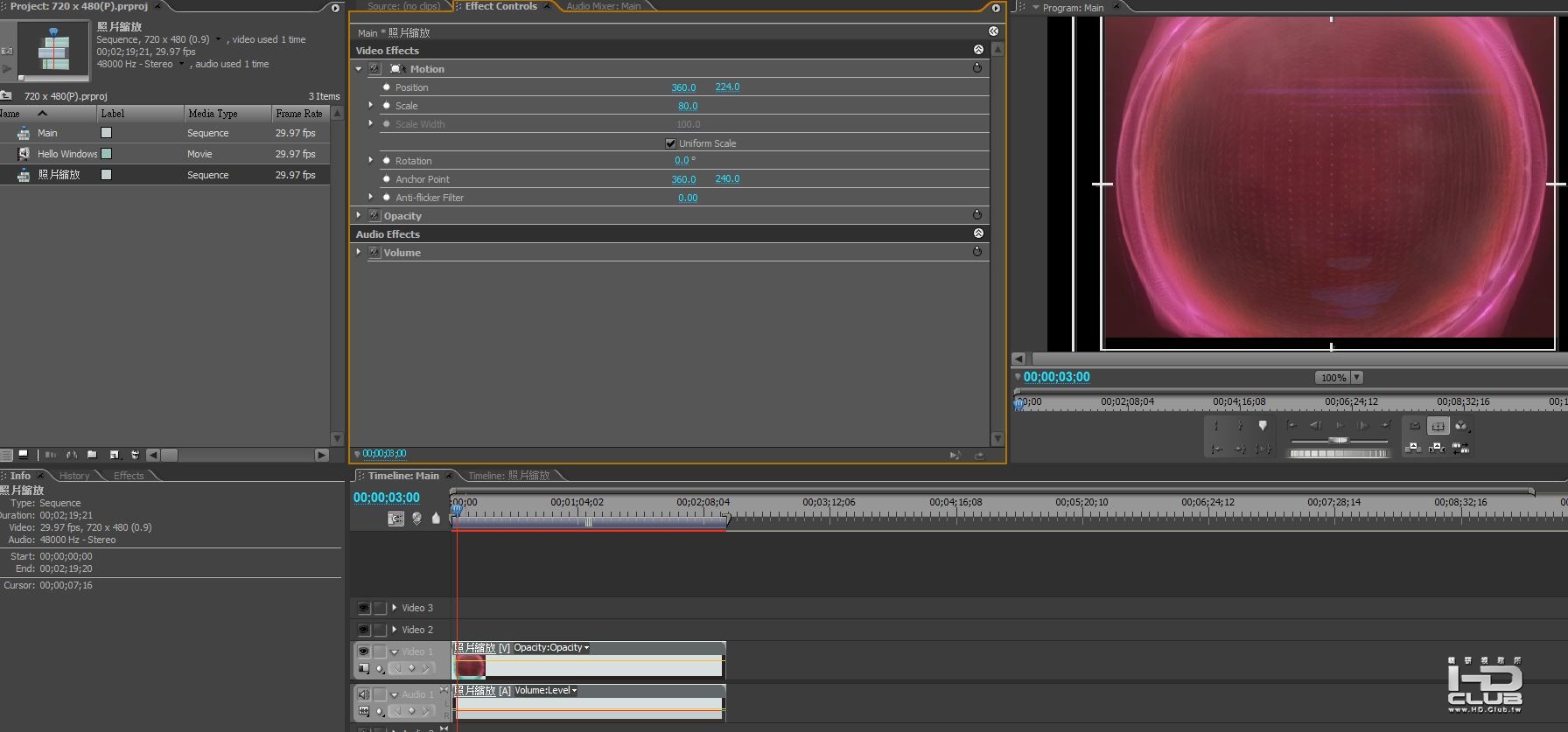Click the Scale value 80.0
This screenshot has width=1568, height=732.
(688, 106)
